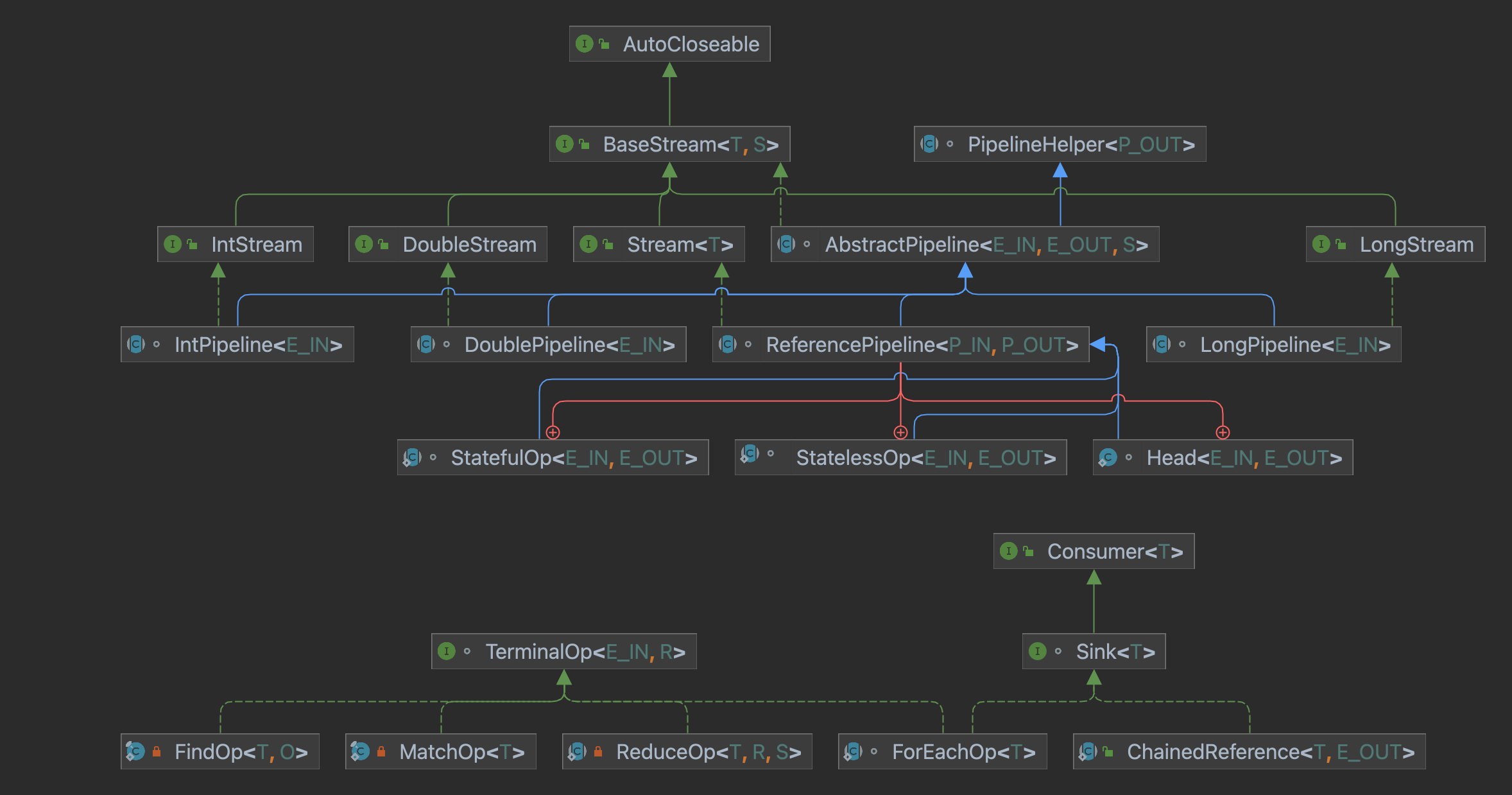Select the BaseStream<T, S> node
The width and height of the screenshot is (1512, 795).
(x=690, y=144)
